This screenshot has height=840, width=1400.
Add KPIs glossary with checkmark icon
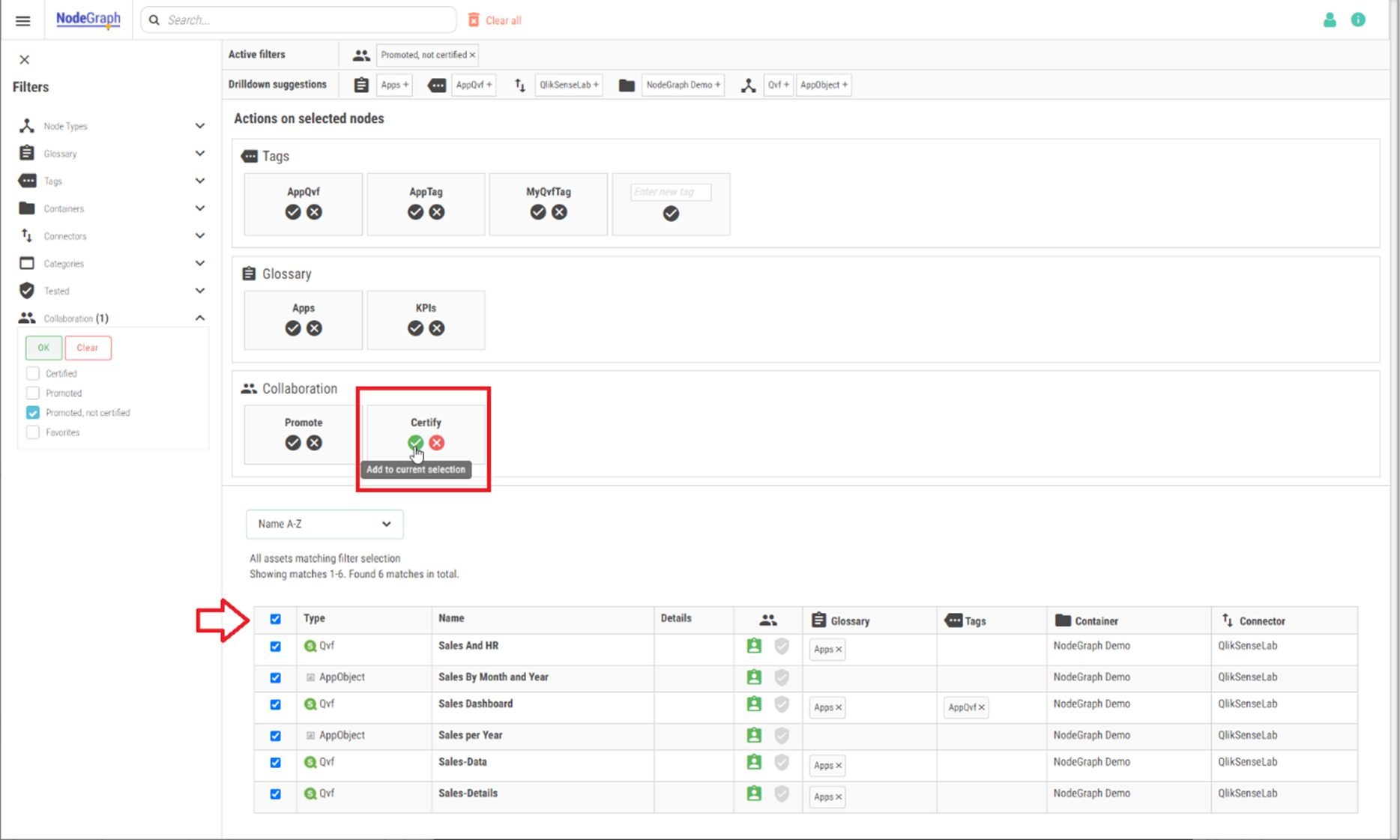(x=415, y=328)
